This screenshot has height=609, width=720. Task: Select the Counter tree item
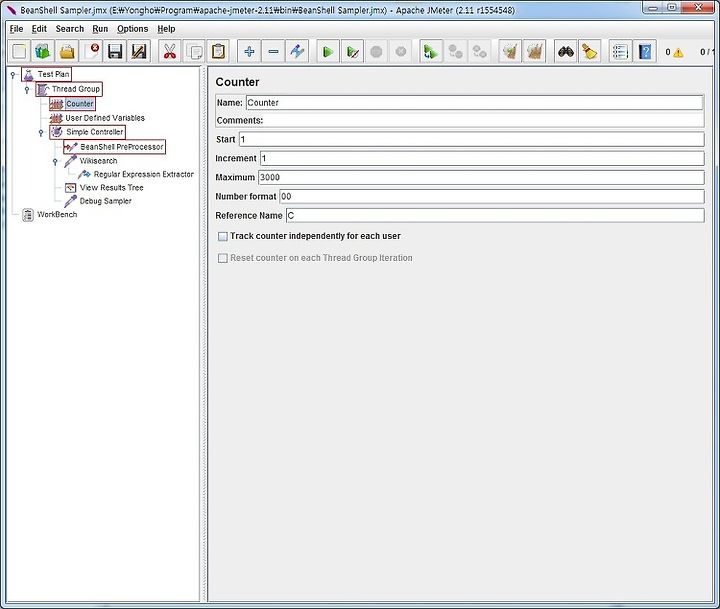coord(73,104)
